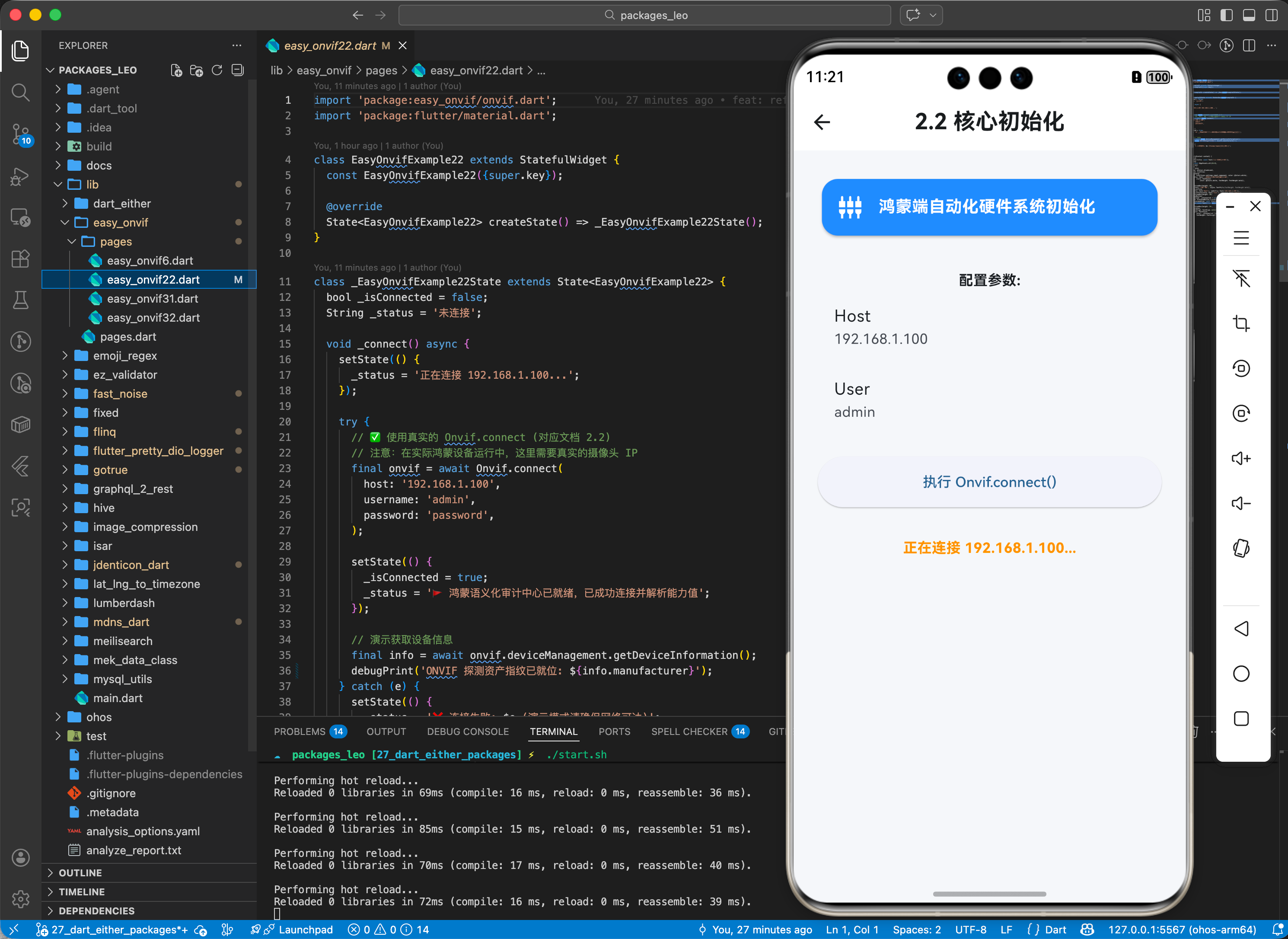1288x939 pixels.
Task: Refresh the explorer file tree
Action: (217, 70)
